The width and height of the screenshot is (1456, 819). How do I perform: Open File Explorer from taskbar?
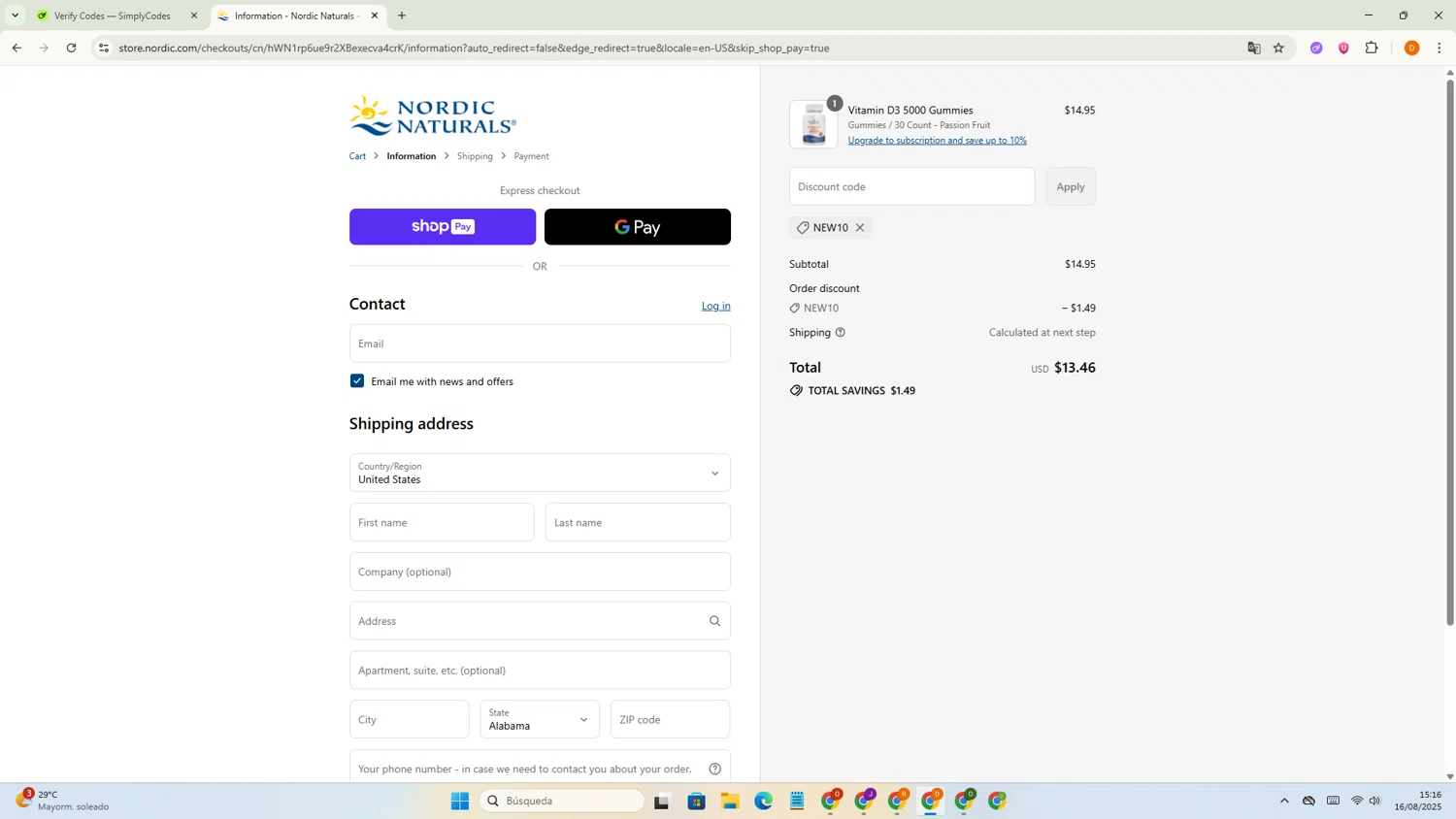point(730,801)
